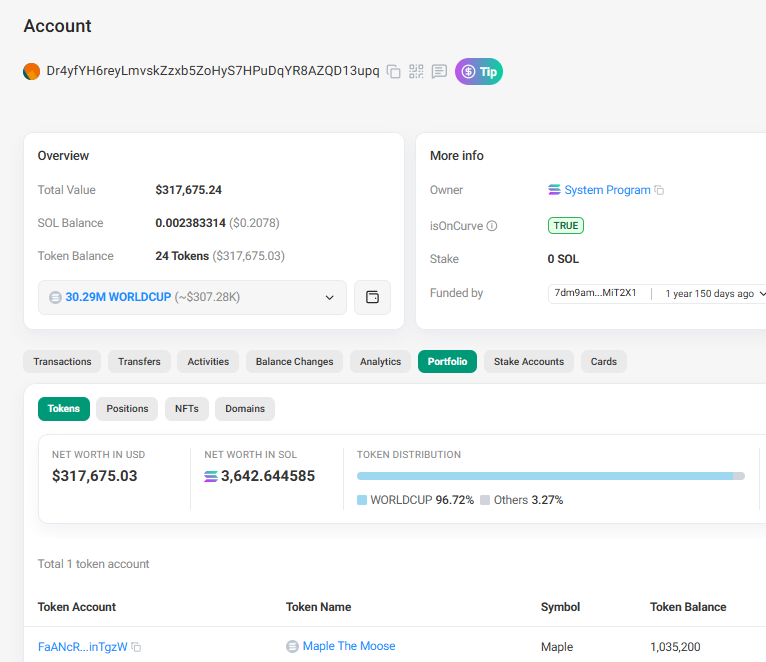Click the WORLDCUP 96.72% legend label
Viewport: 766px width, 662px height.
[x=422, y=500]
